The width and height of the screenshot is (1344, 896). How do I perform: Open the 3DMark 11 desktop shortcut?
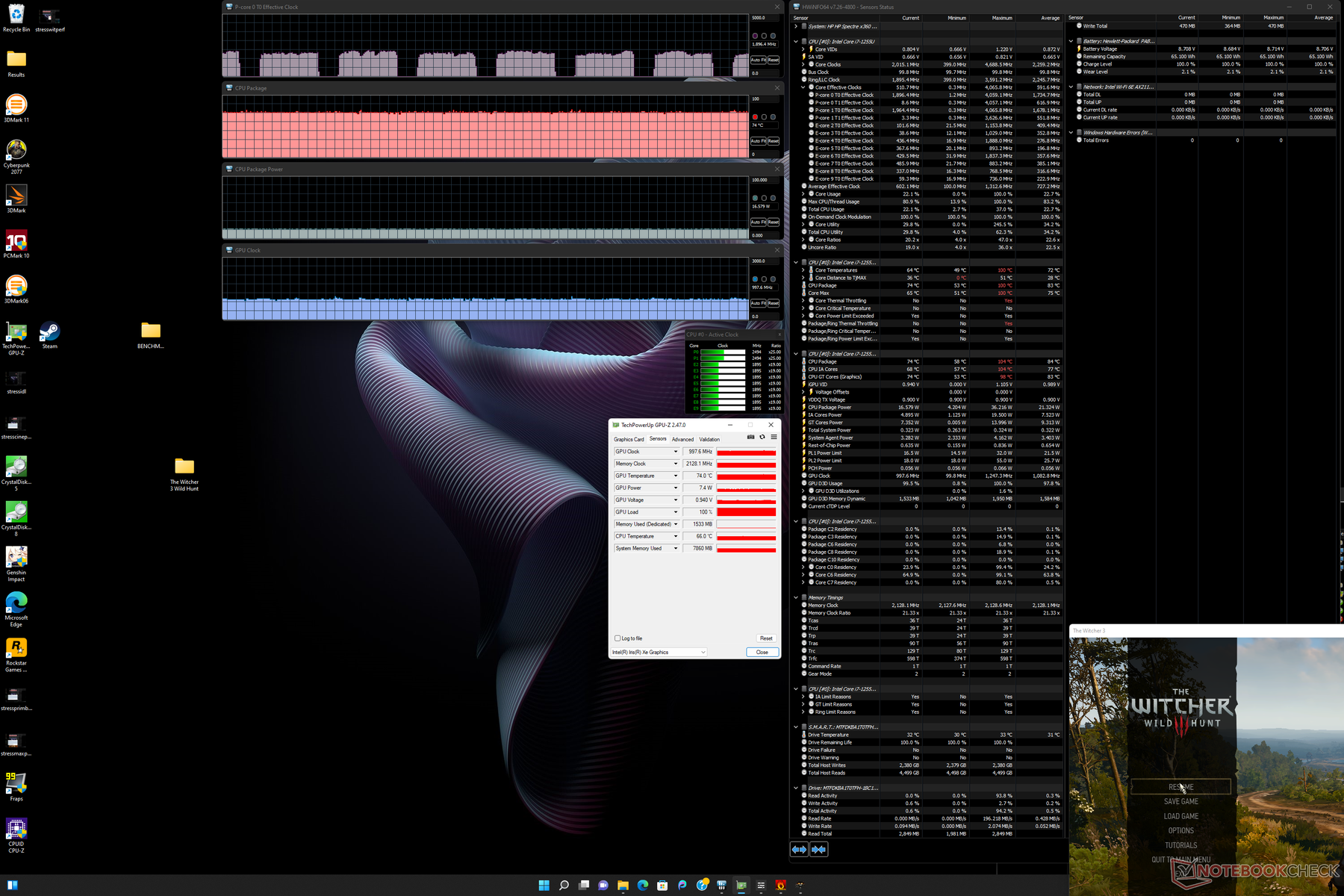point(16,108)
